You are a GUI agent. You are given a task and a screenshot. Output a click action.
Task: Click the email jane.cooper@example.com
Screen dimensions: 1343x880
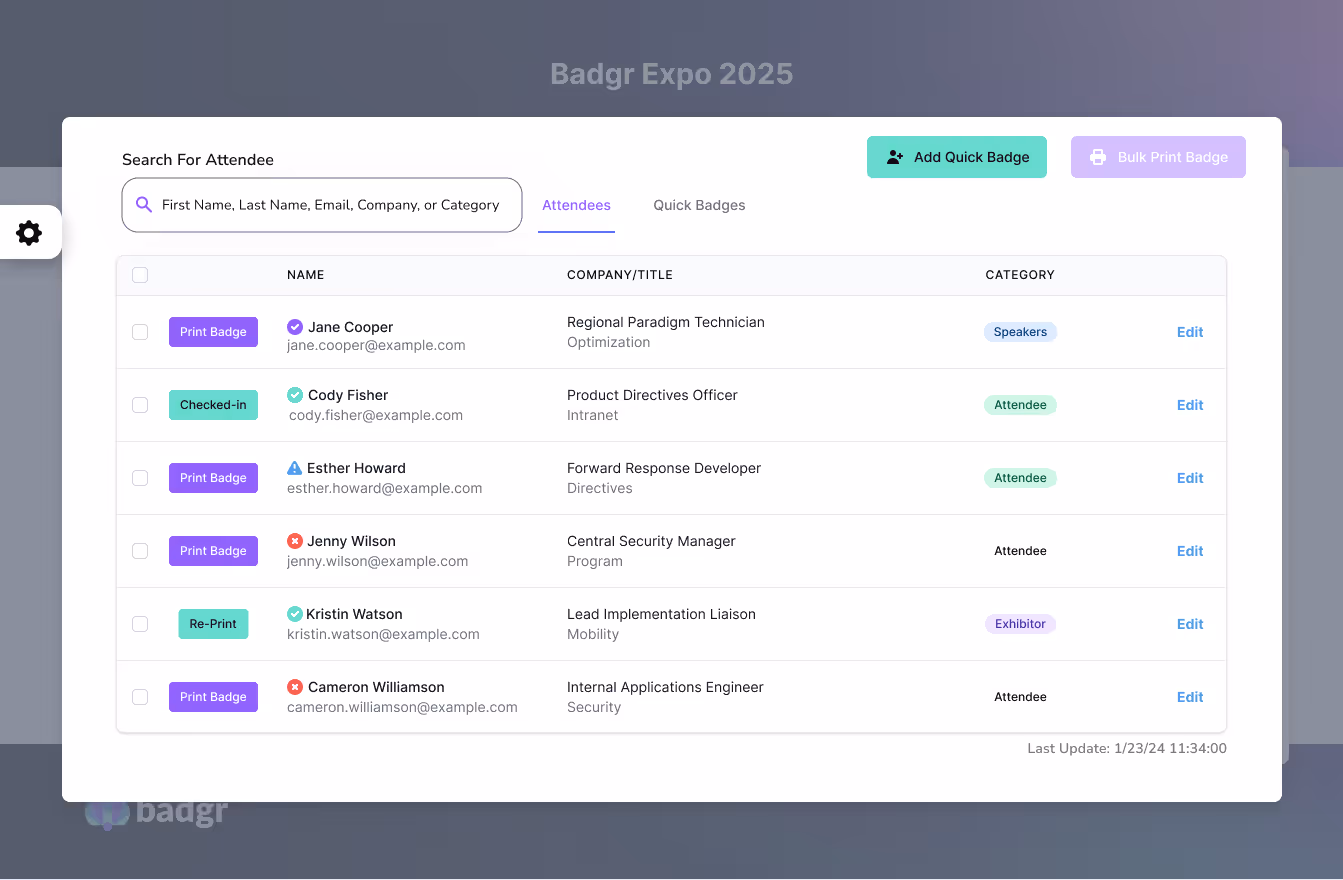(x=376, y=345)
